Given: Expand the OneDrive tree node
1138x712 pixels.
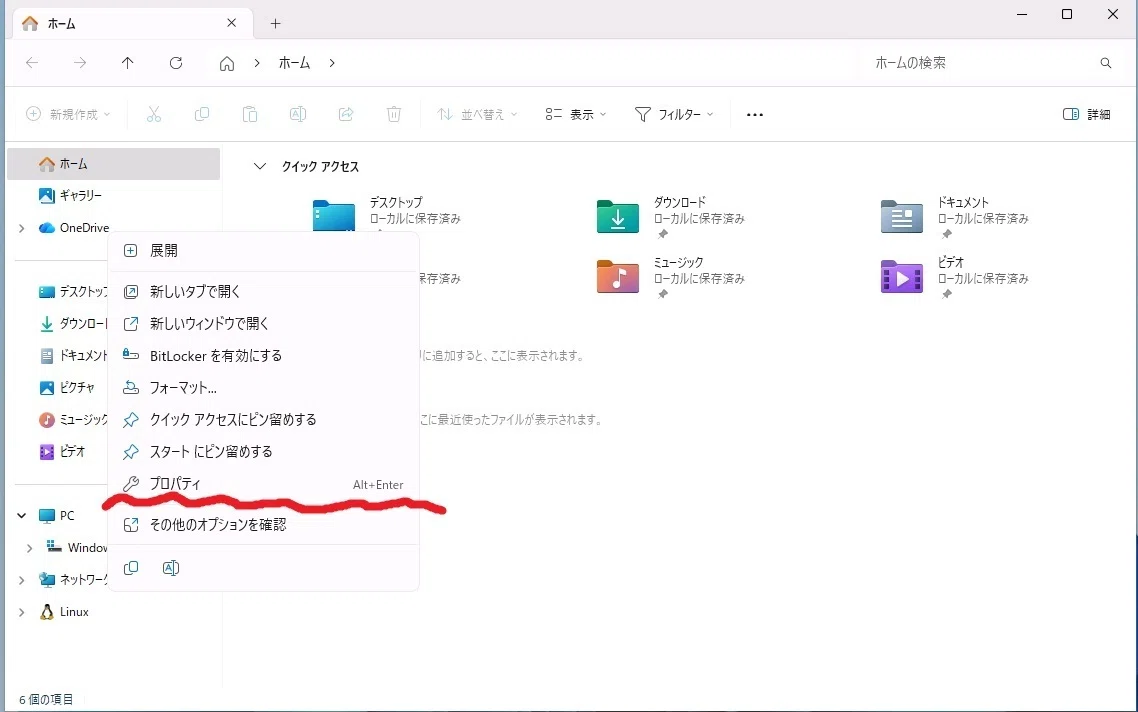Looking at the screenshot, I should point(22,228).
